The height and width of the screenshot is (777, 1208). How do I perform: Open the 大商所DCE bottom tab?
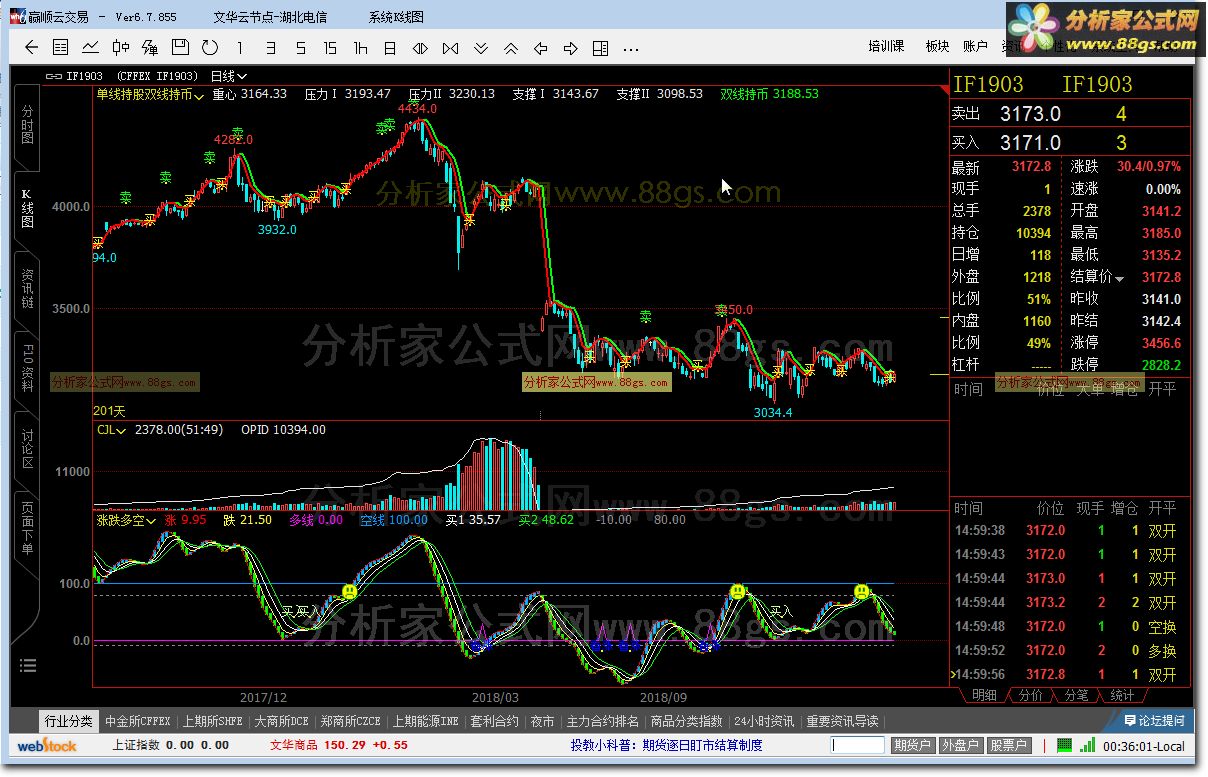281,721
